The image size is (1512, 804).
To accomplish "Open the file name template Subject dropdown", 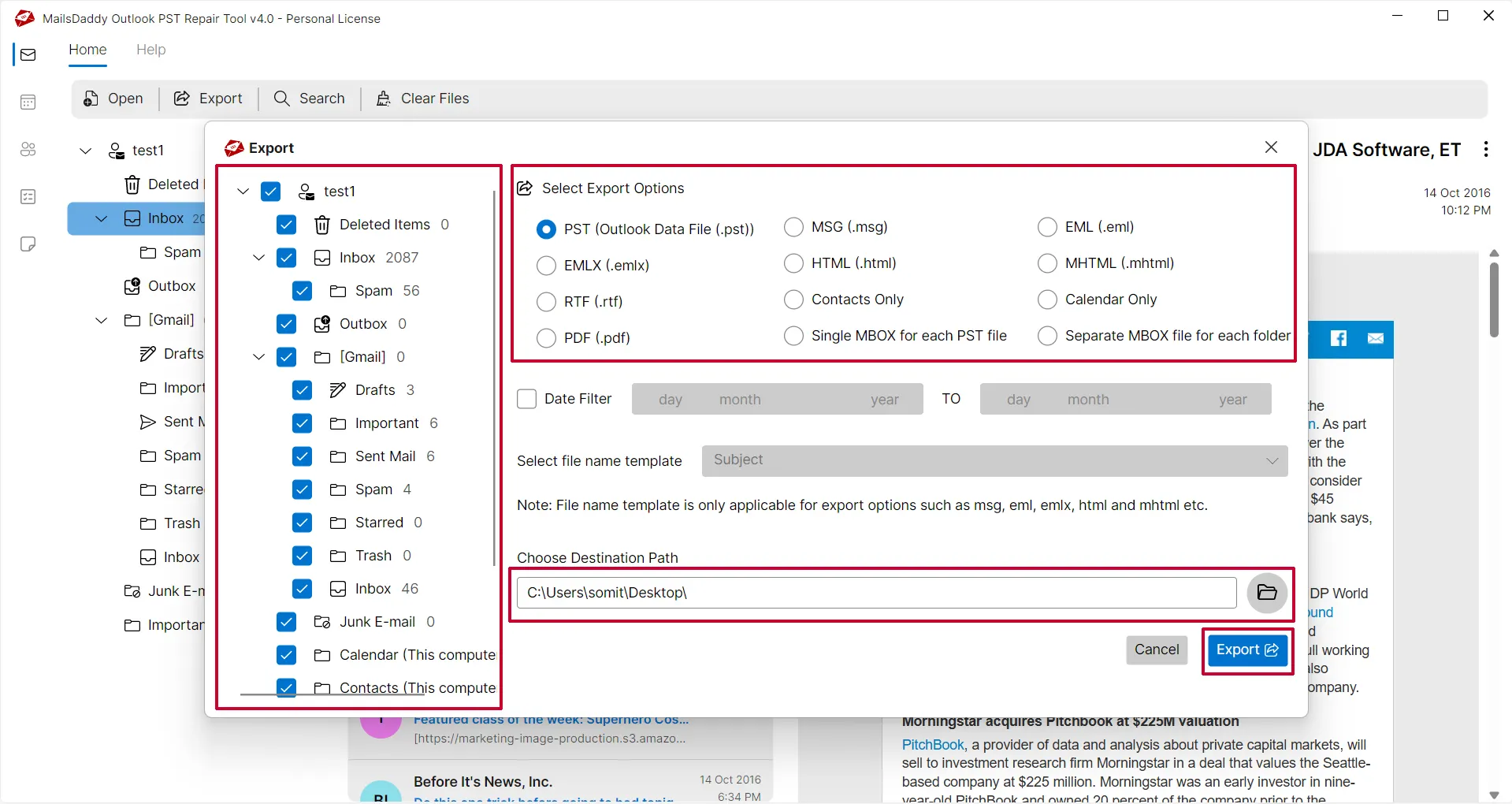I will tap(994, 460).
